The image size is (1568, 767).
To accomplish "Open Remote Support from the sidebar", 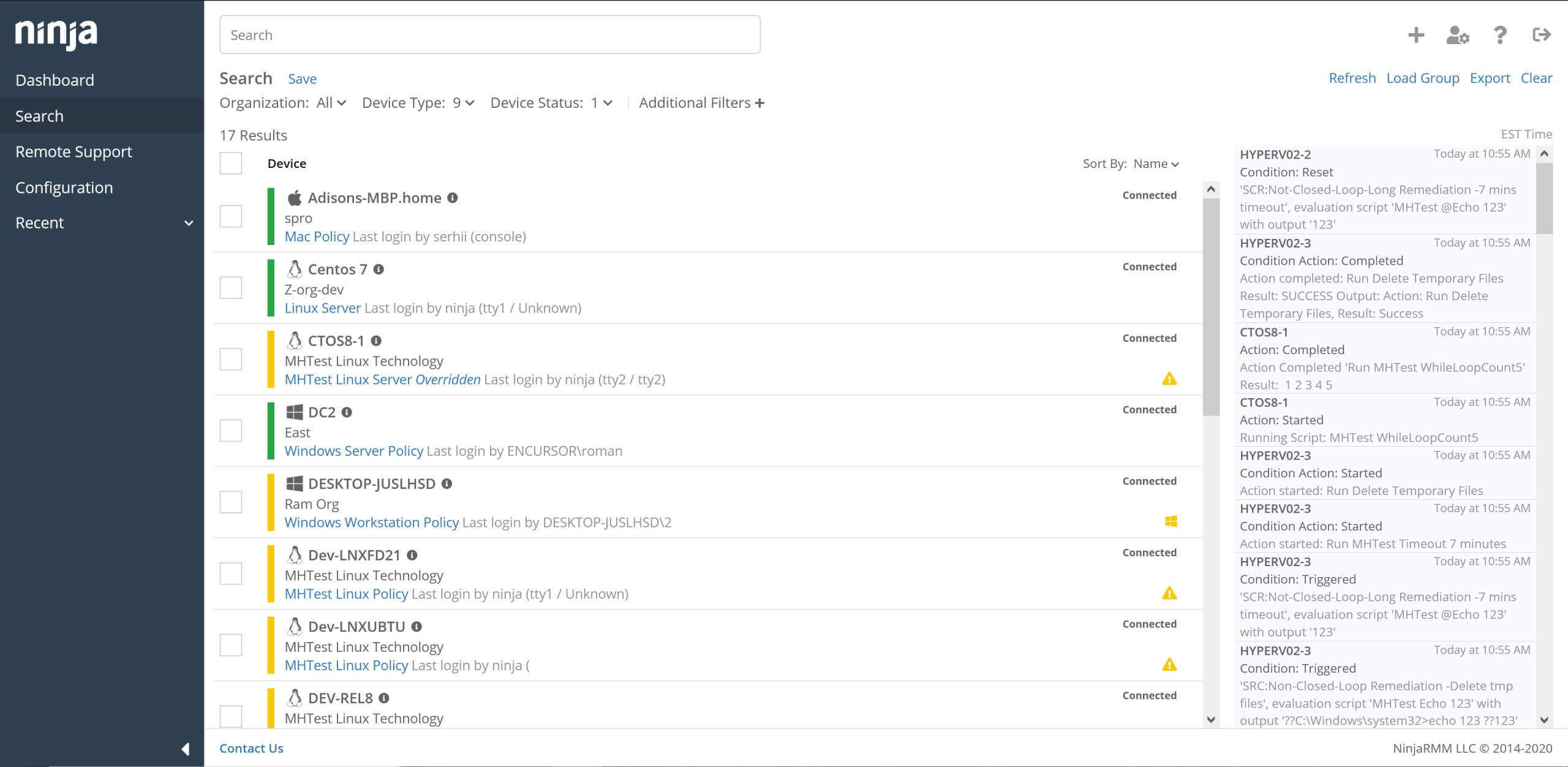I will (x=73, y=151).
